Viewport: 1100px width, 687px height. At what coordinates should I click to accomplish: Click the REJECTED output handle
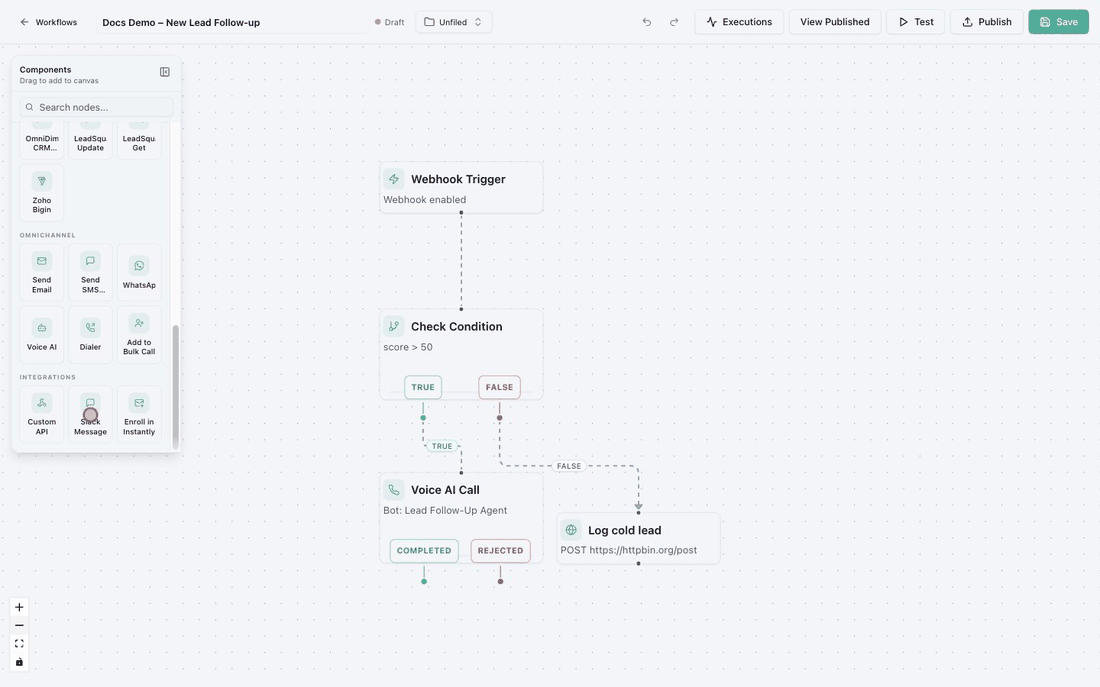click(x=500, y=551)
